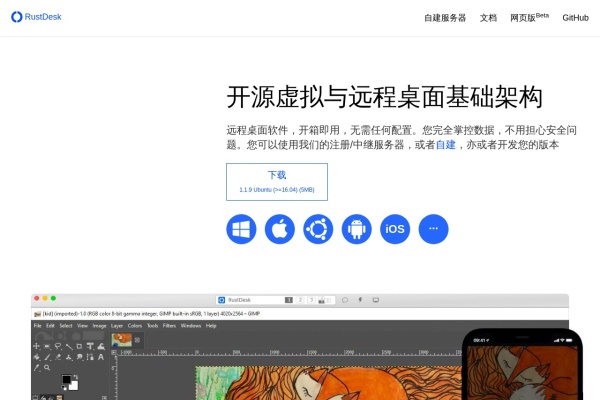Select the Windows download icon
The height and width of the screenshot is (400, 600).
pos(241,229)
